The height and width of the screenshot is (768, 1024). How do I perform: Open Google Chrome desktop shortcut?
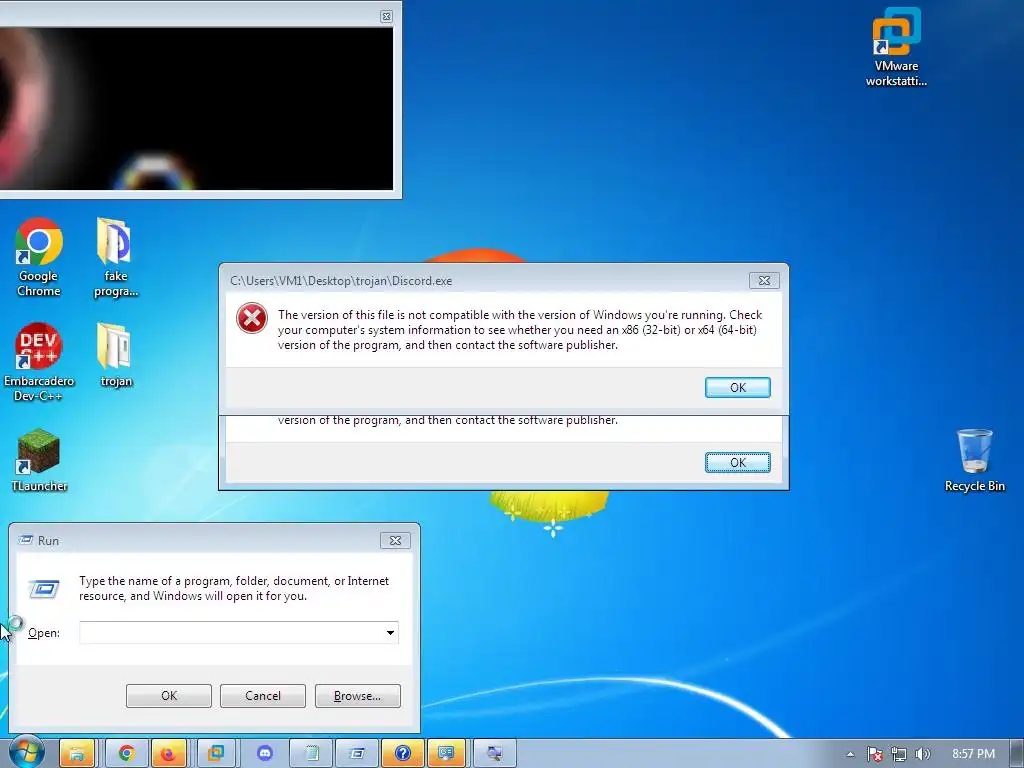tap(39, 257)
